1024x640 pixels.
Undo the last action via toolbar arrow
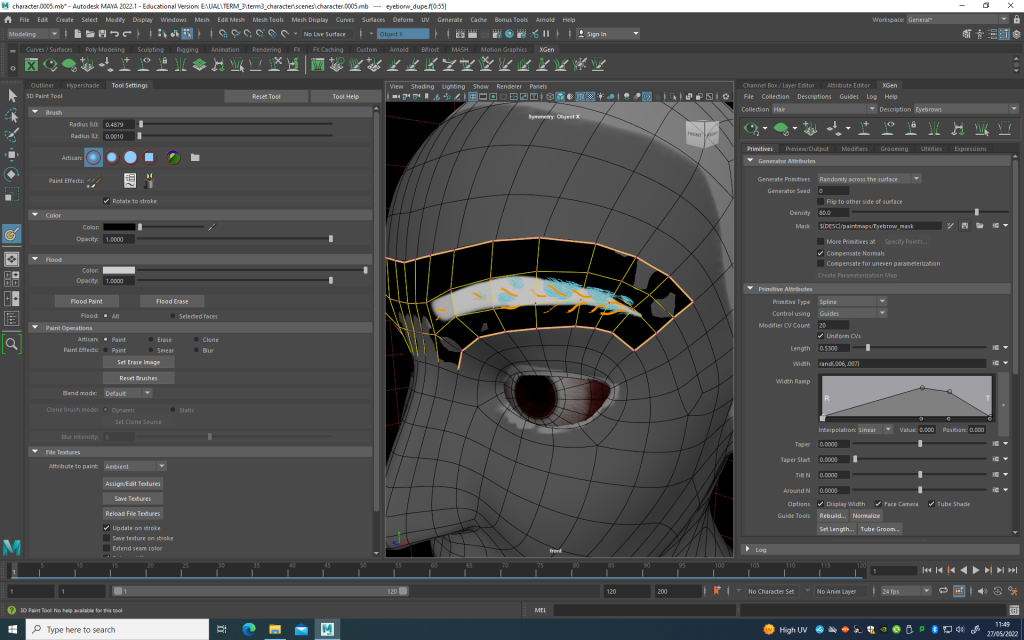115,34
